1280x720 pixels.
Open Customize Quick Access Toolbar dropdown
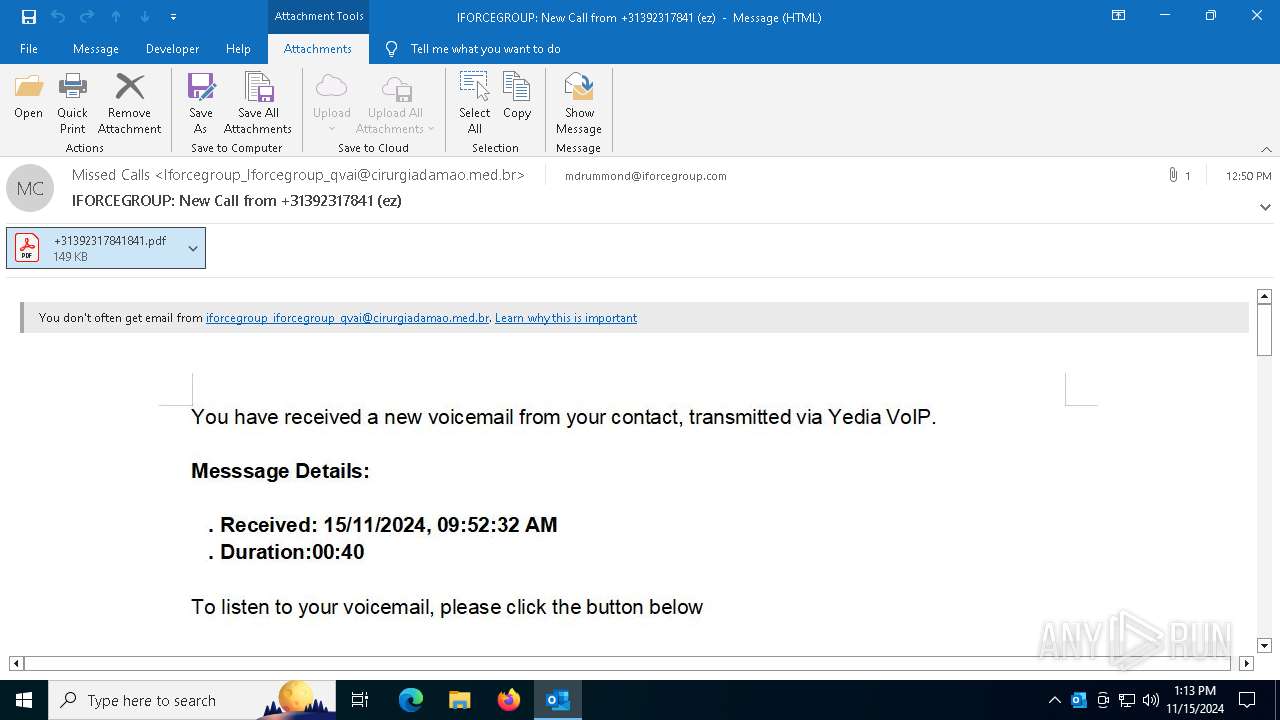click(173, 17)
